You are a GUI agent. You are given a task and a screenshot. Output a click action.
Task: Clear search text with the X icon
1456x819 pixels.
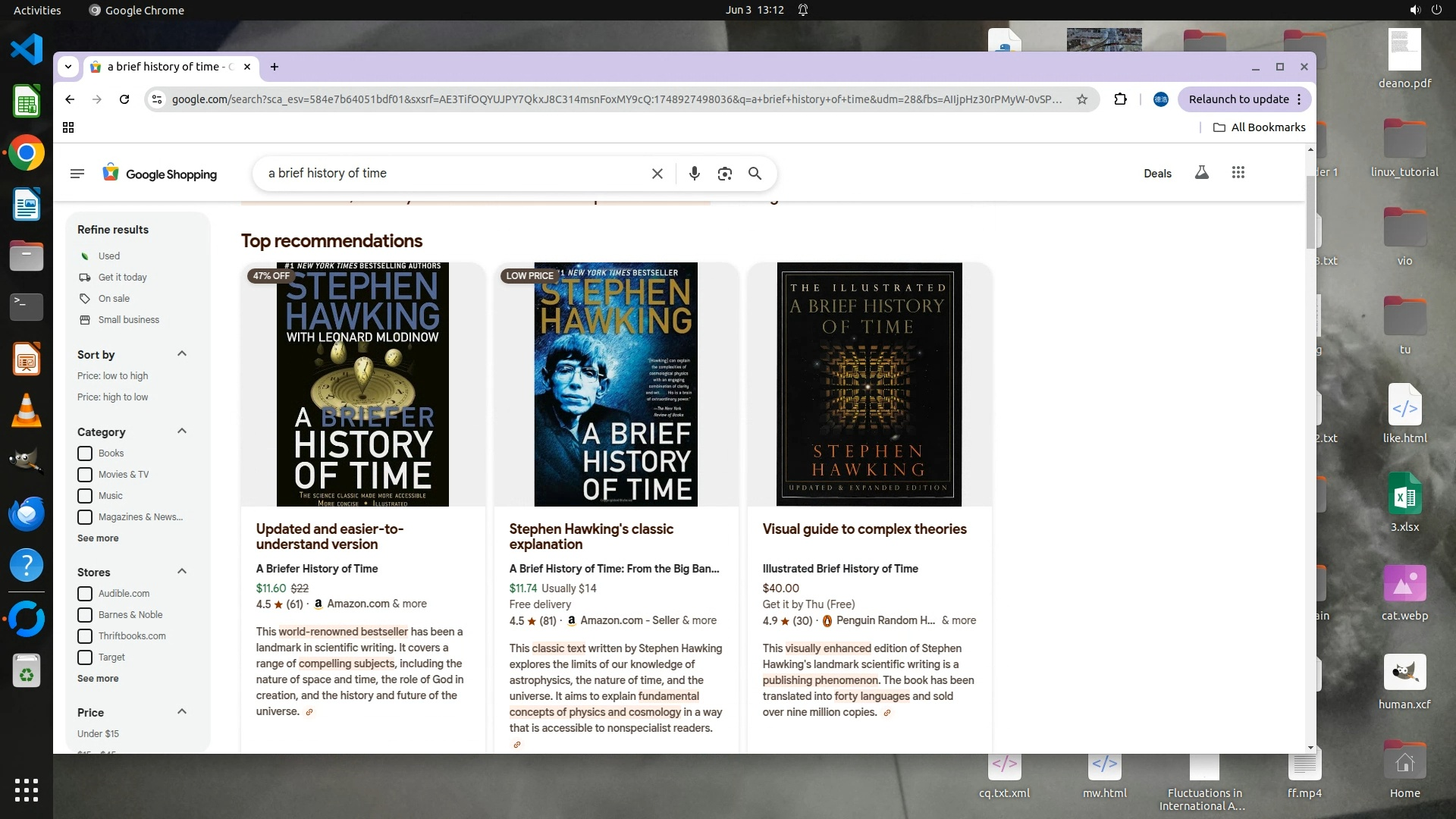657,174
